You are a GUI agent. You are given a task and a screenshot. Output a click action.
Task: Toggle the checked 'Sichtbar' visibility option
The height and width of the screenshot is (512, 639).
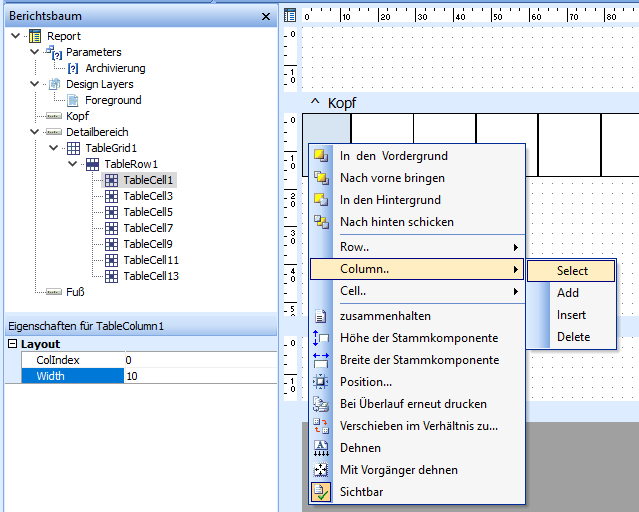pos(362,492)
